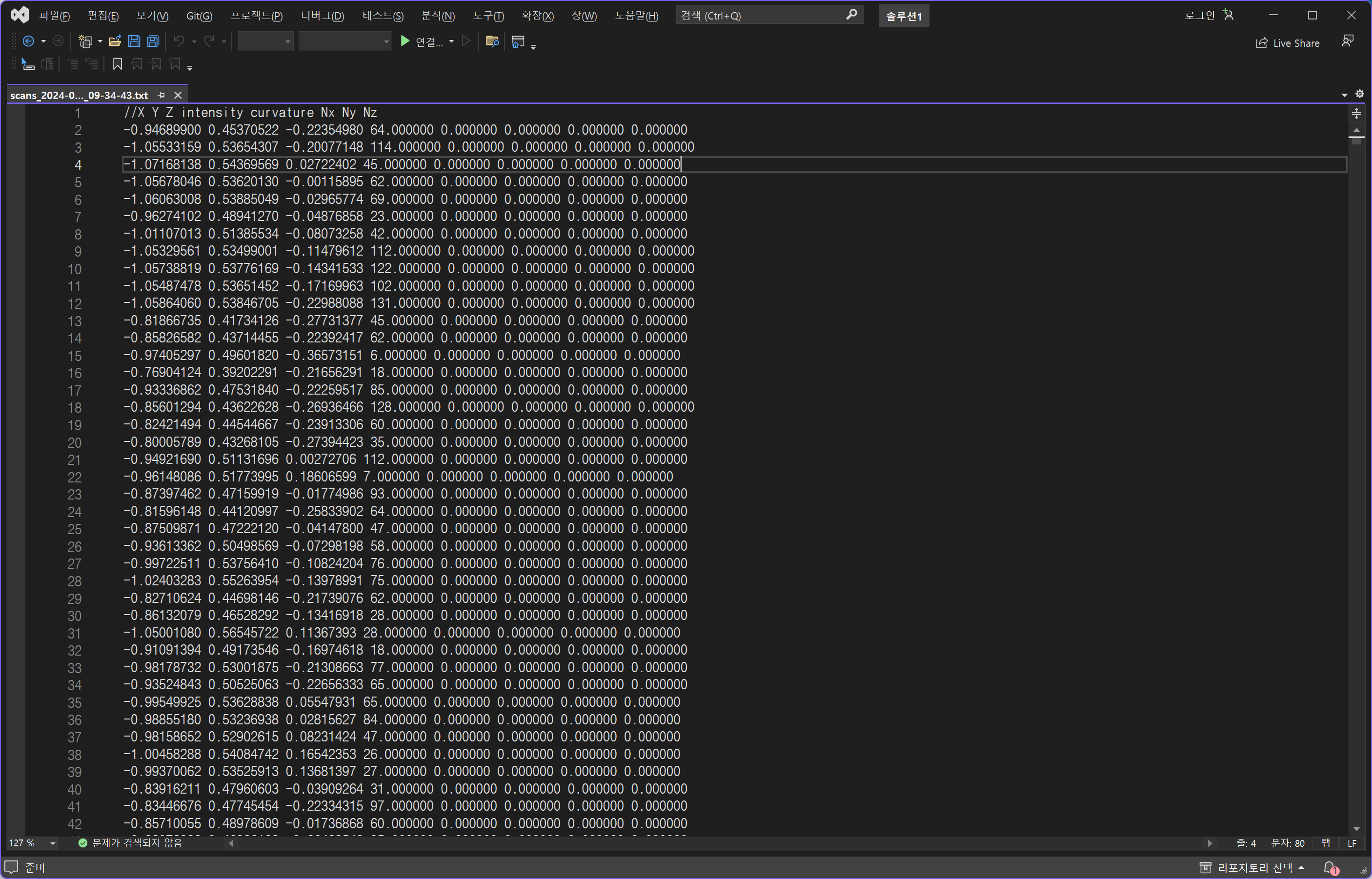
Task: Expand the 127% zoom level dropdown
Action: coord(53,842)
